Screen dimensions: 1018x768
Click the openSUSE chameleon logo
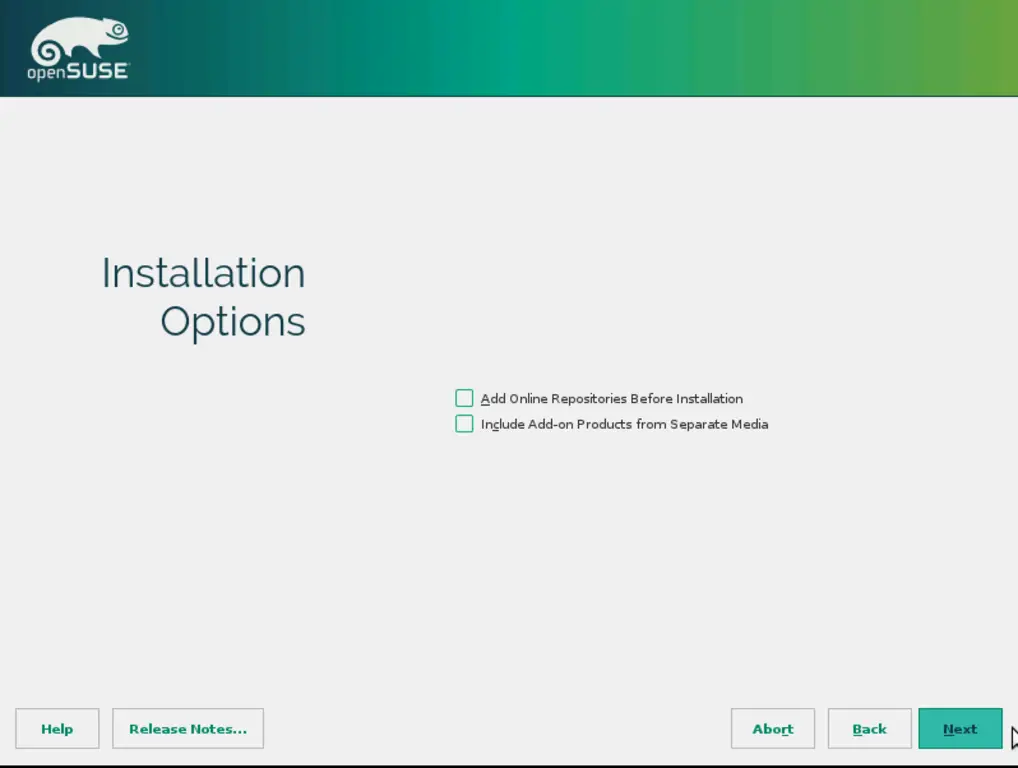[x=79, y=49]
